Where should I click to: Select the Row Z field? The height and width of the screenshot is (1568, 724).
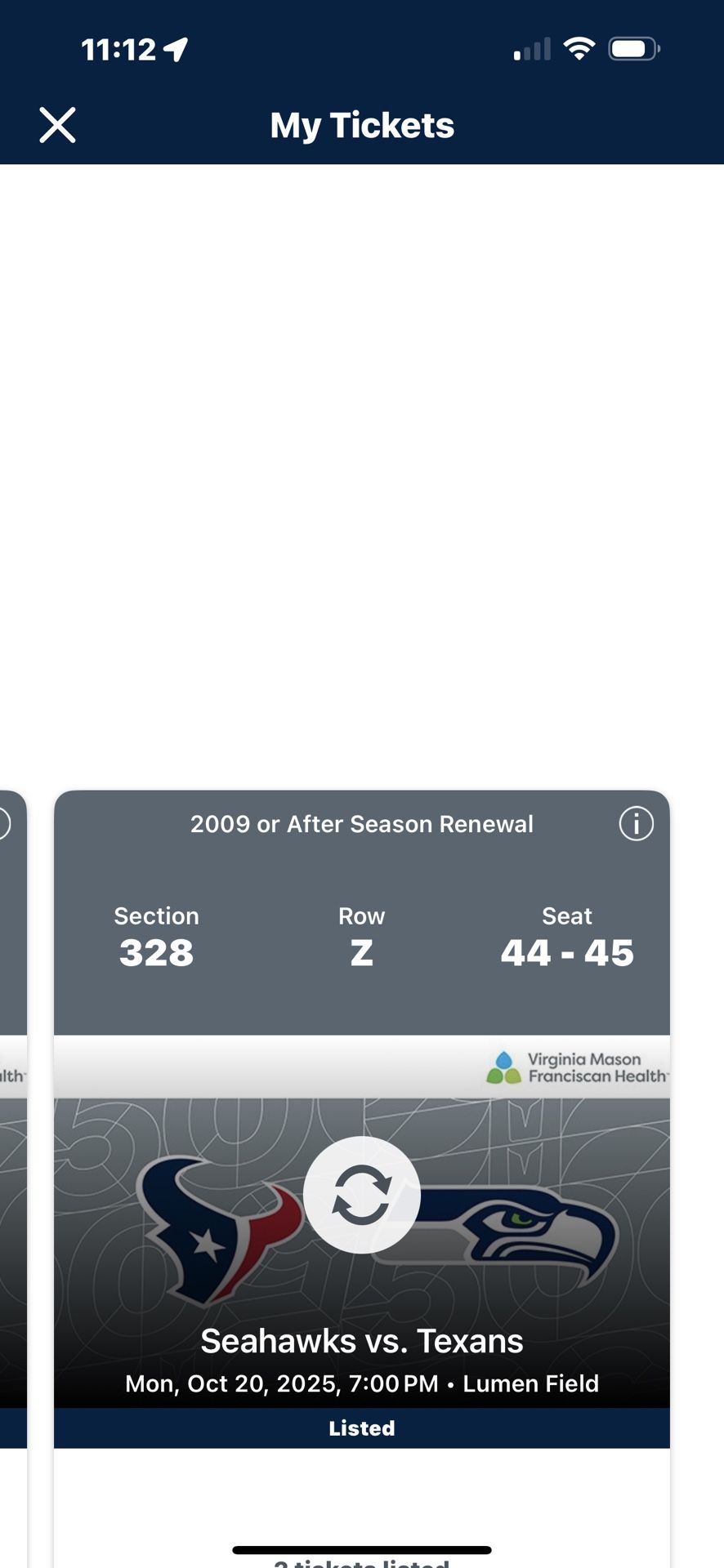pyautogui.click(x=361, y=938)
